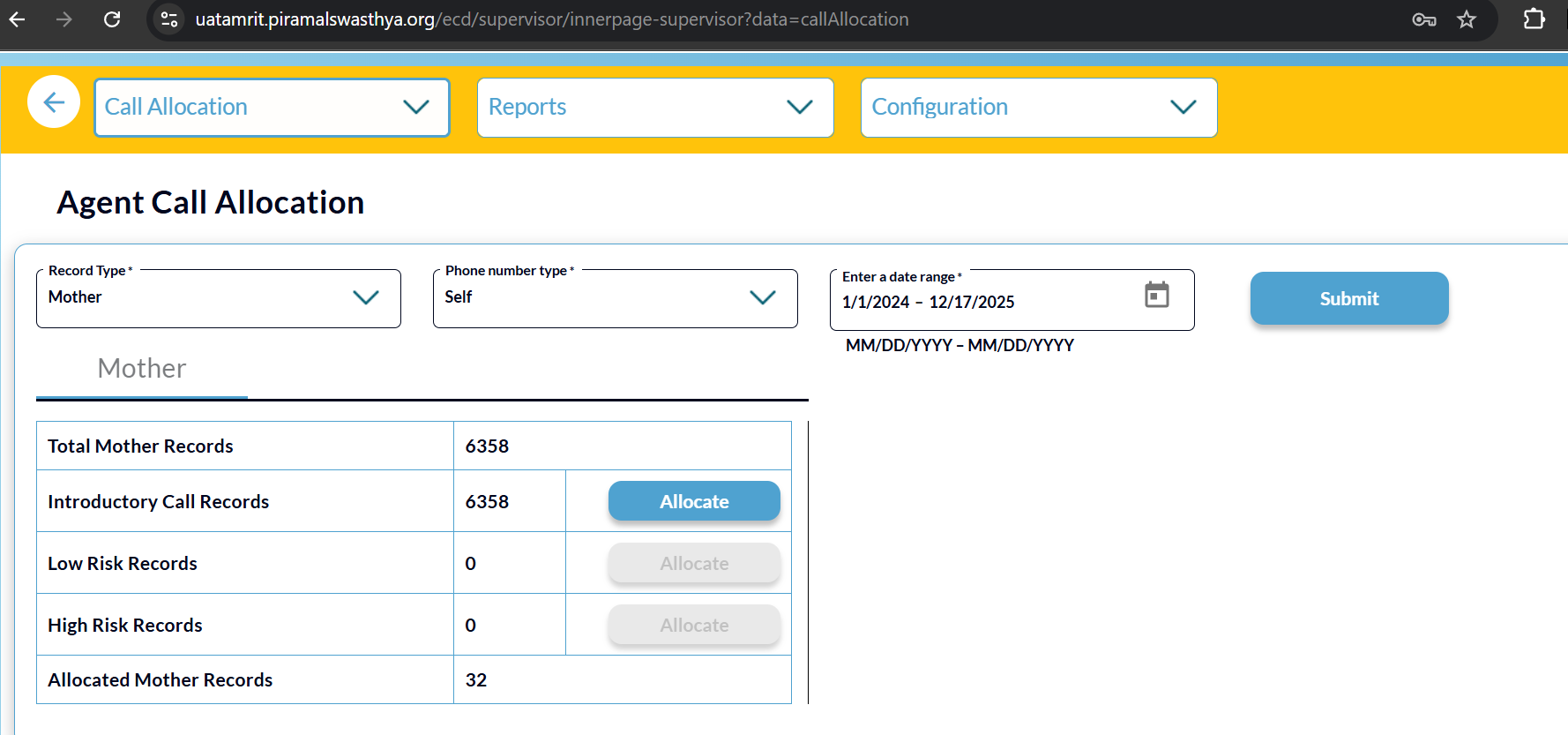Expand the Call Allocation dropdown
The image size is (1568, 735).
[x=272, y=107]
